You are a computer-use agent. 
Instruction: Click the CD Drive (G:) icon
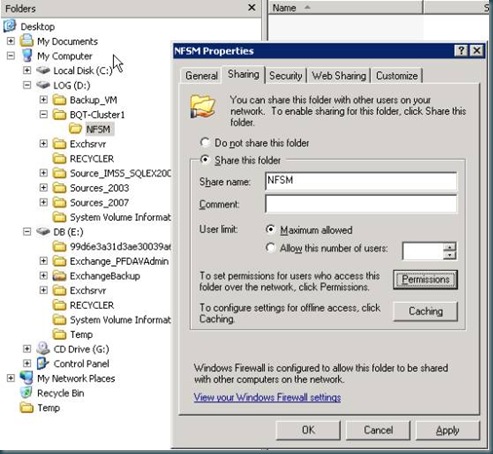click(x=43, y=348)
